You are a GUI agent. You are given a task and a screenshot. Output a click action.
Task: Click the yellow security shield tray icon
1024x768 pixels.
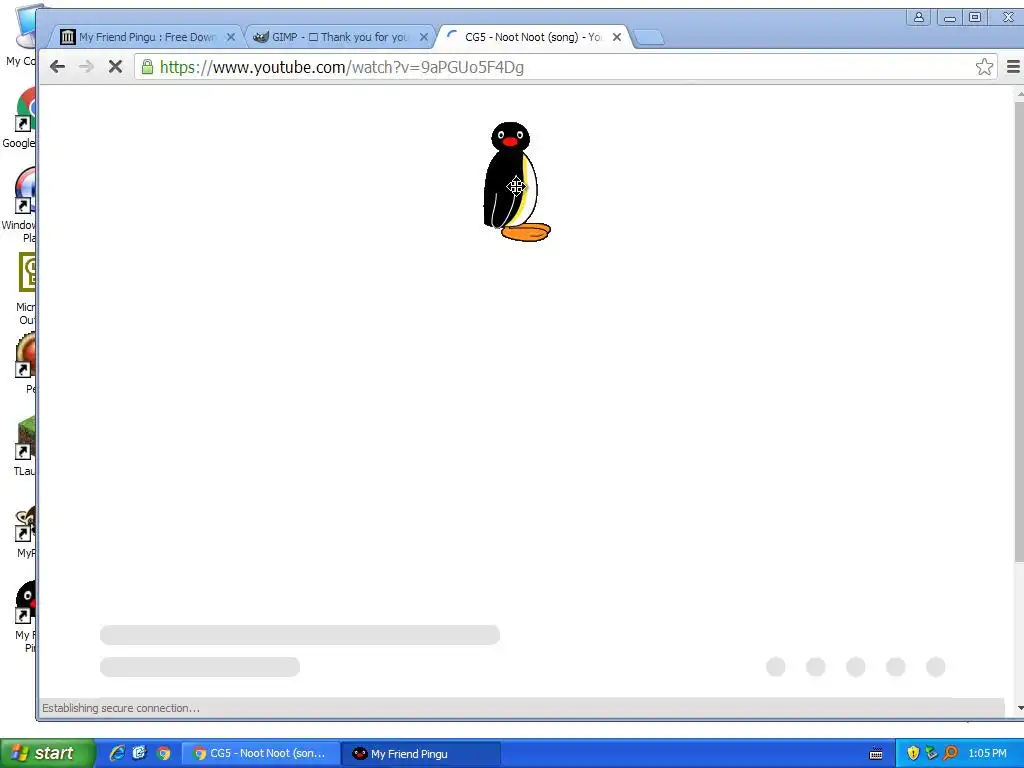(x=913, y=753)
